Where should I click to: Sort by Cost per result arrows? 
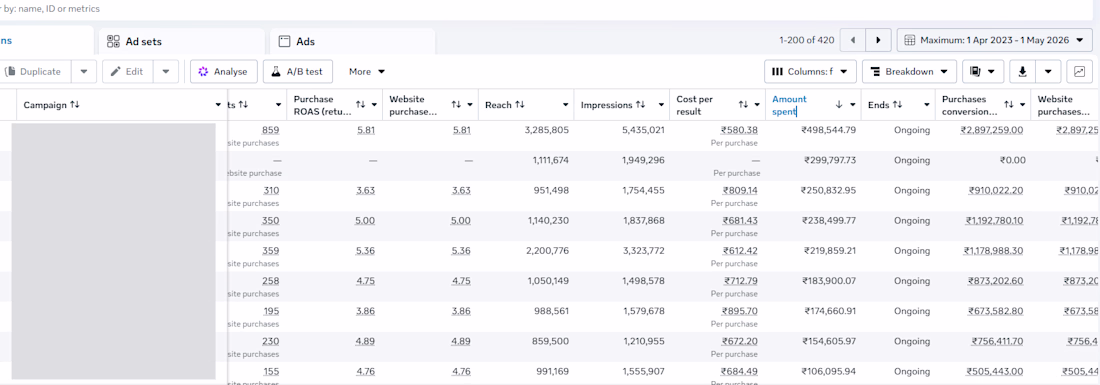point(743,104)
